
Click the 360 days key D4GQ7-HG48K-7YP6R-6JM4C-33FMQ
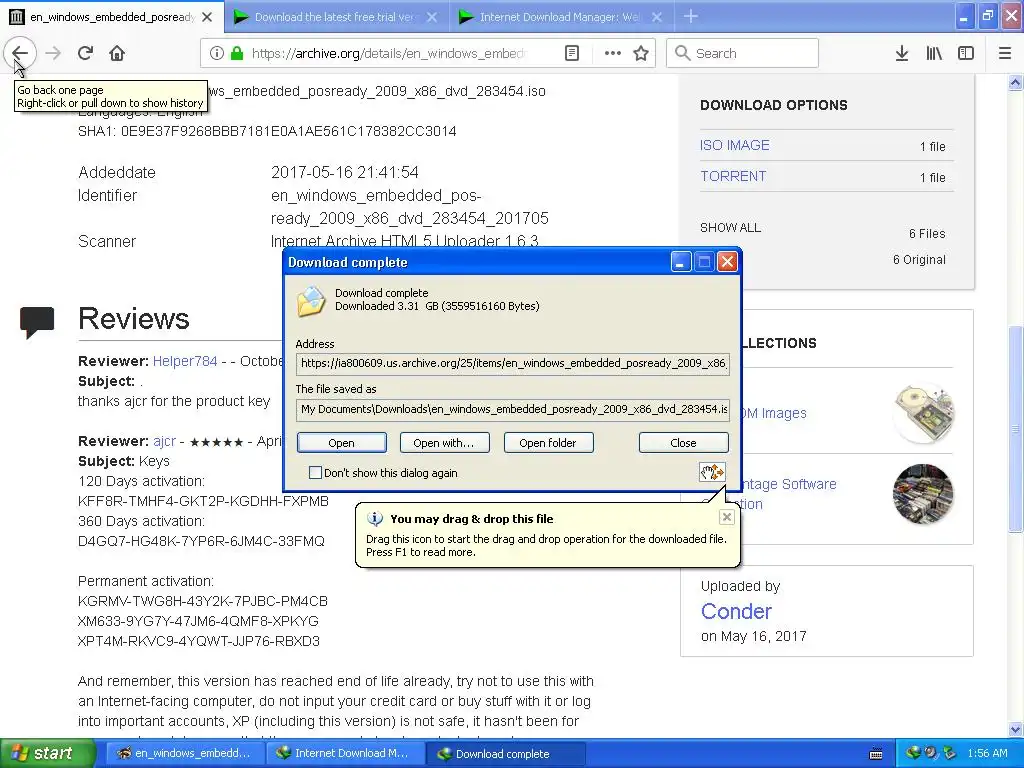pyautogui.click(x=201, y=541)
